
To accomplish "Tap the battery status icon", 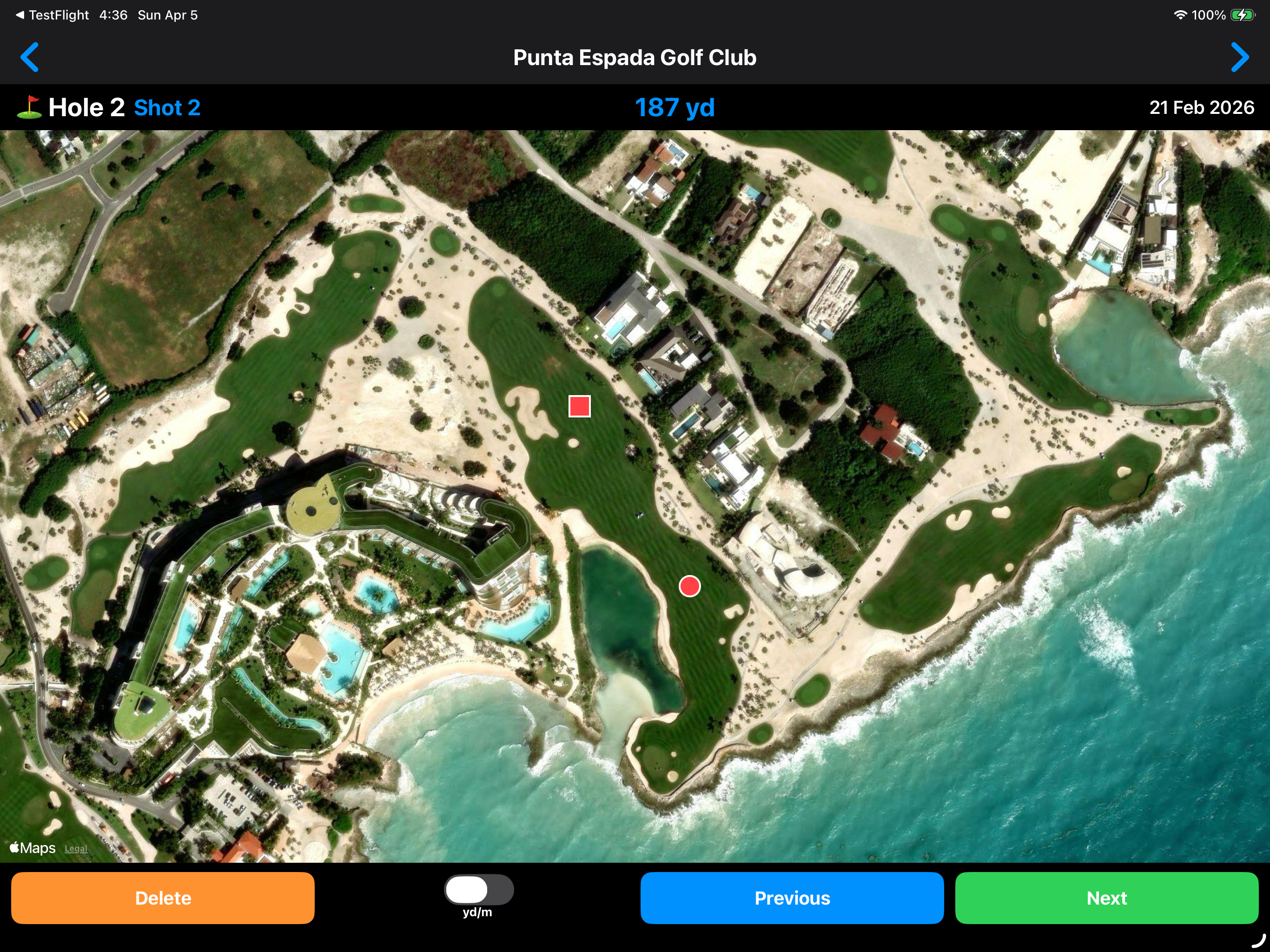I will 1243,15.
